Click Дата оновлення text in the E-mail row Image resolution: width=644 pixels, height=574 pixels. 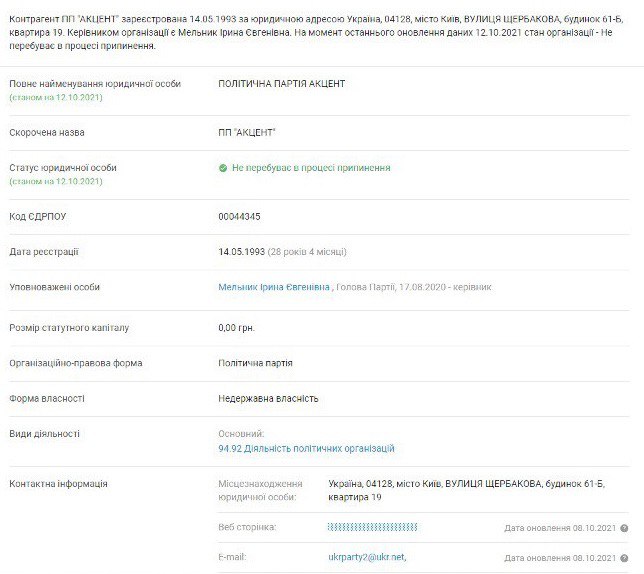[560, 557]
